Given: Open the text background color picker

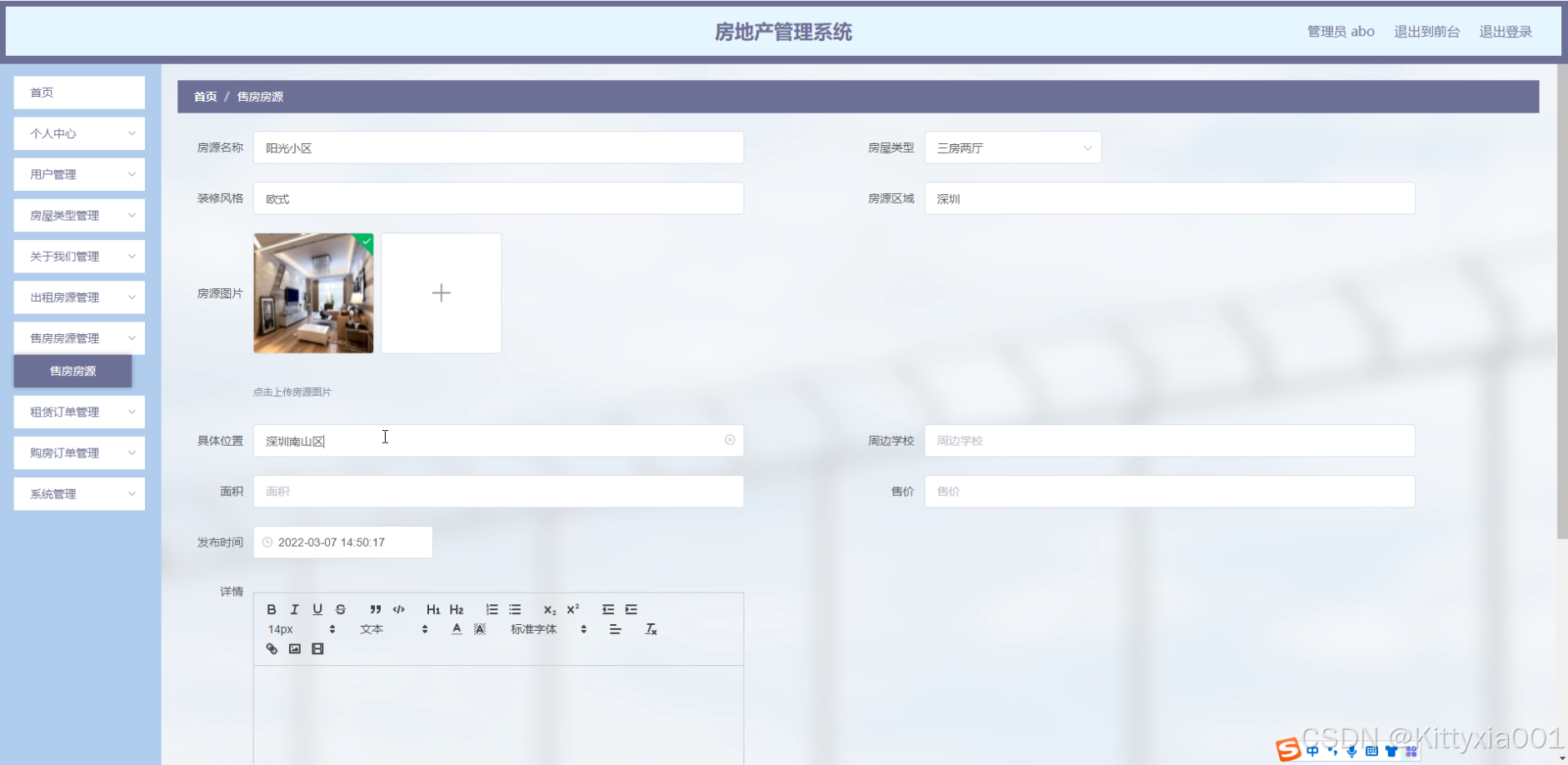Looking at the screenshot, I should click(x=480, y=629).
